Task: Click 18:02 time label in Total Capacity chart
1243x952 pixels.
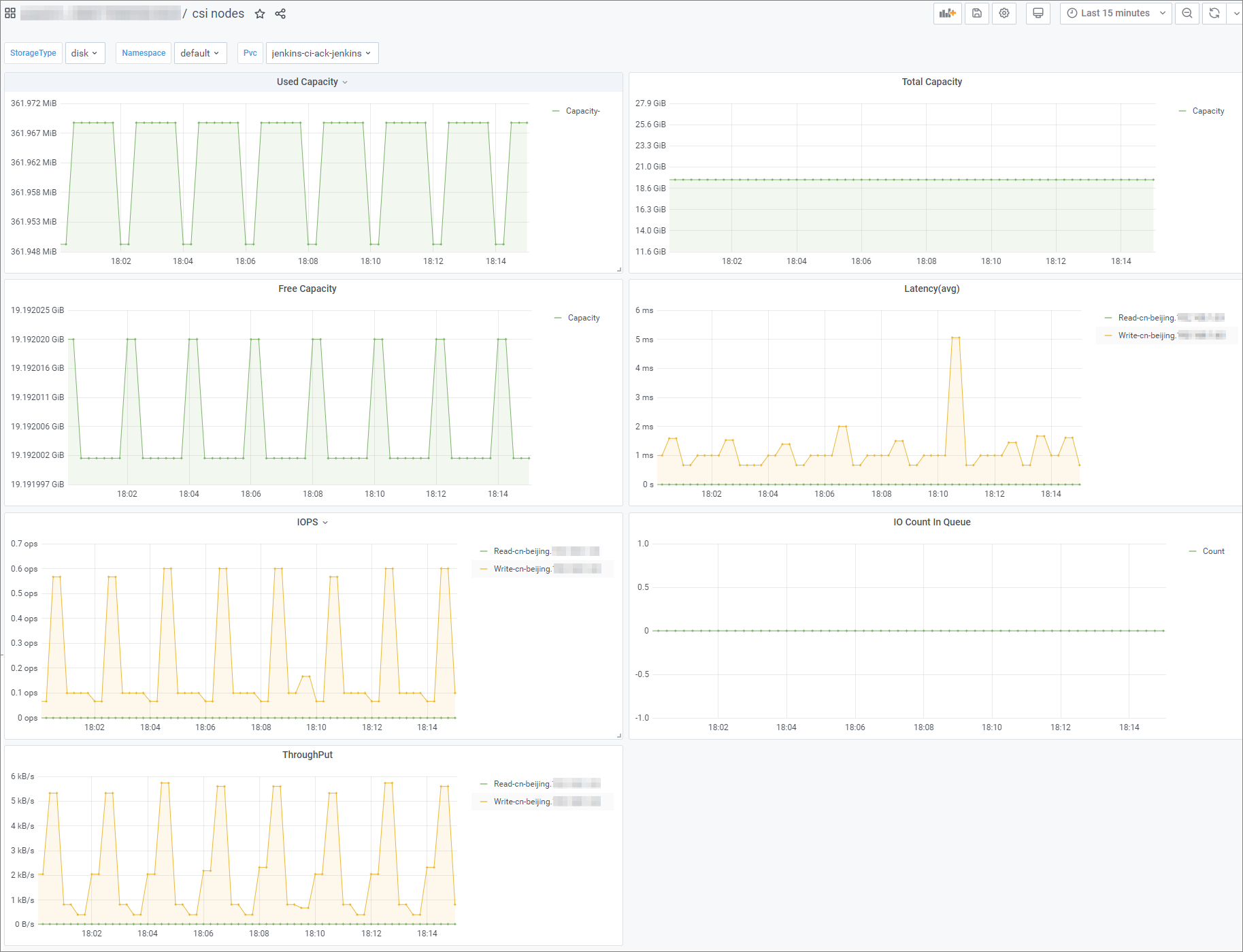Action: (x=732, y=261)
